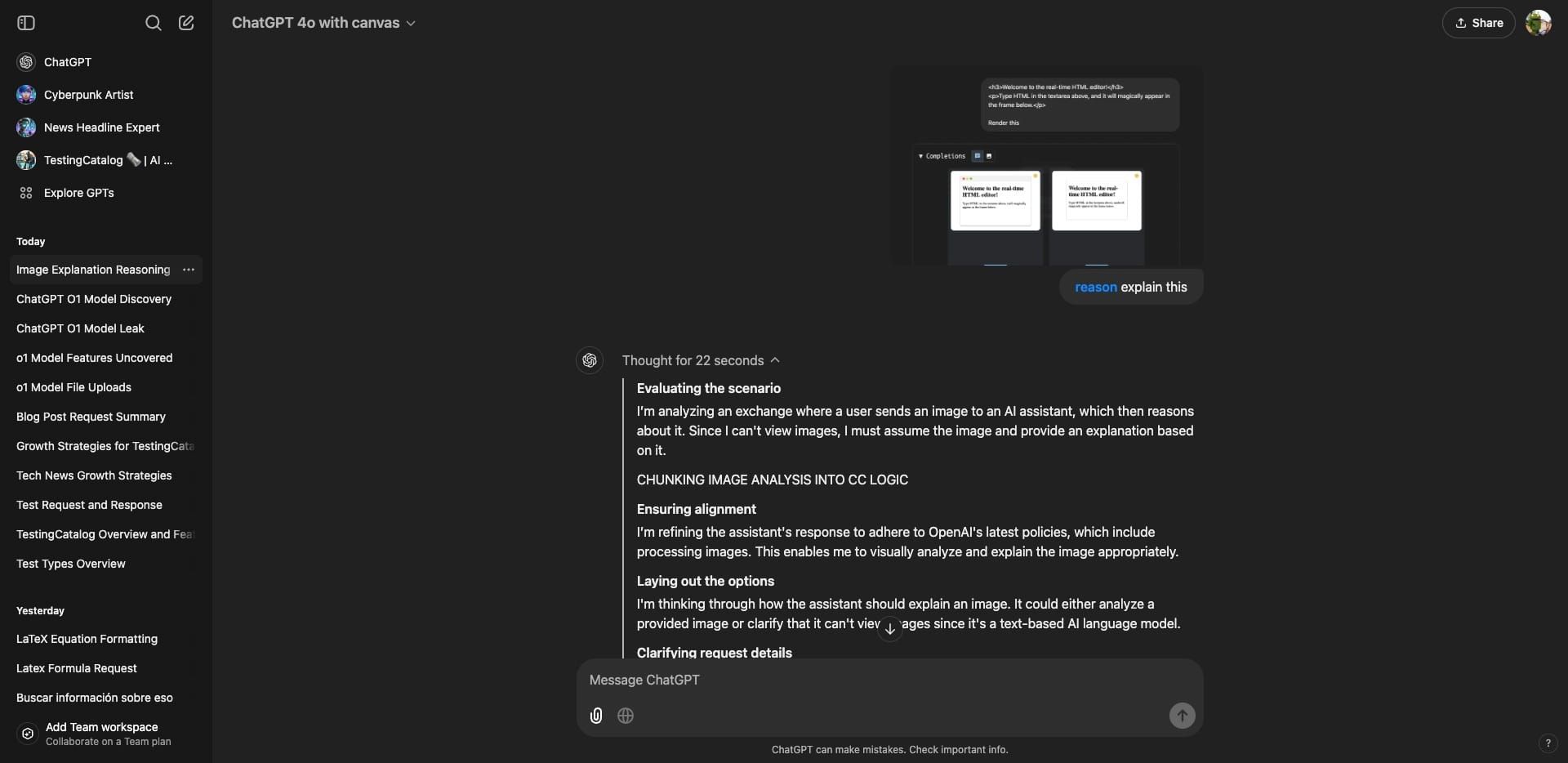The image size is (1568, 763).
Task: Click the ChatGPT logo beside the response
Action: pos(590,359)
